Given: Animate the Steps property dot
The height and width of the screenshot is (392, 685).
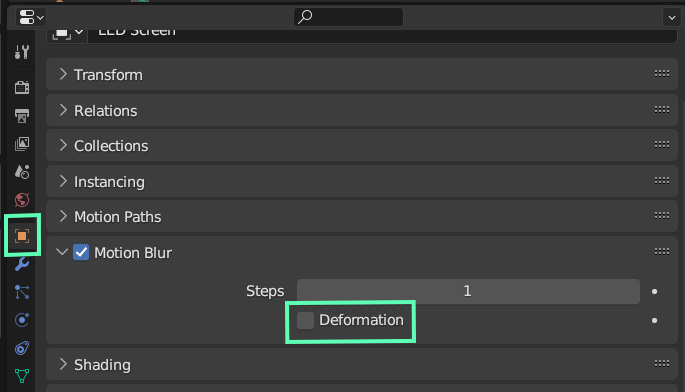Looking at the screenshot, I should pyautogui.click(x=654, y=291).
